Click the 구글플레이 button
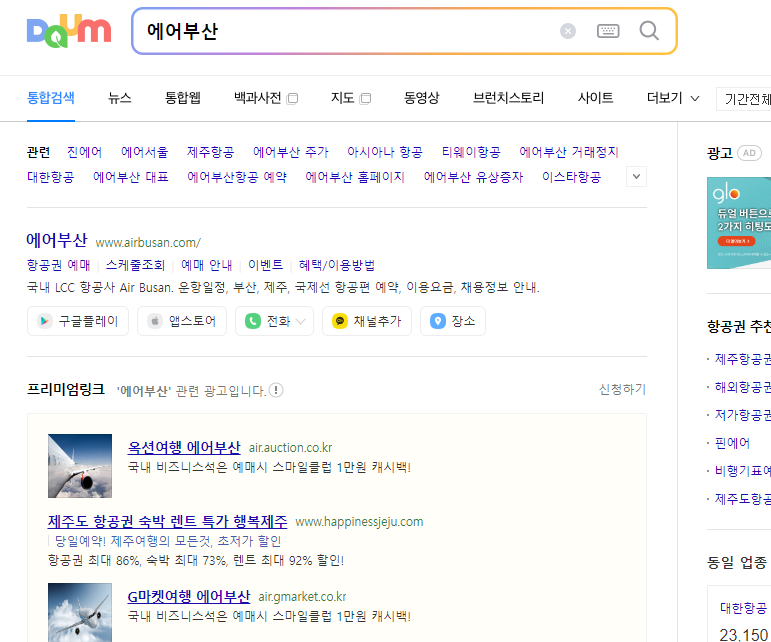Screen dimensions: 771x642 pyautogui.click(x=78, y=321)
